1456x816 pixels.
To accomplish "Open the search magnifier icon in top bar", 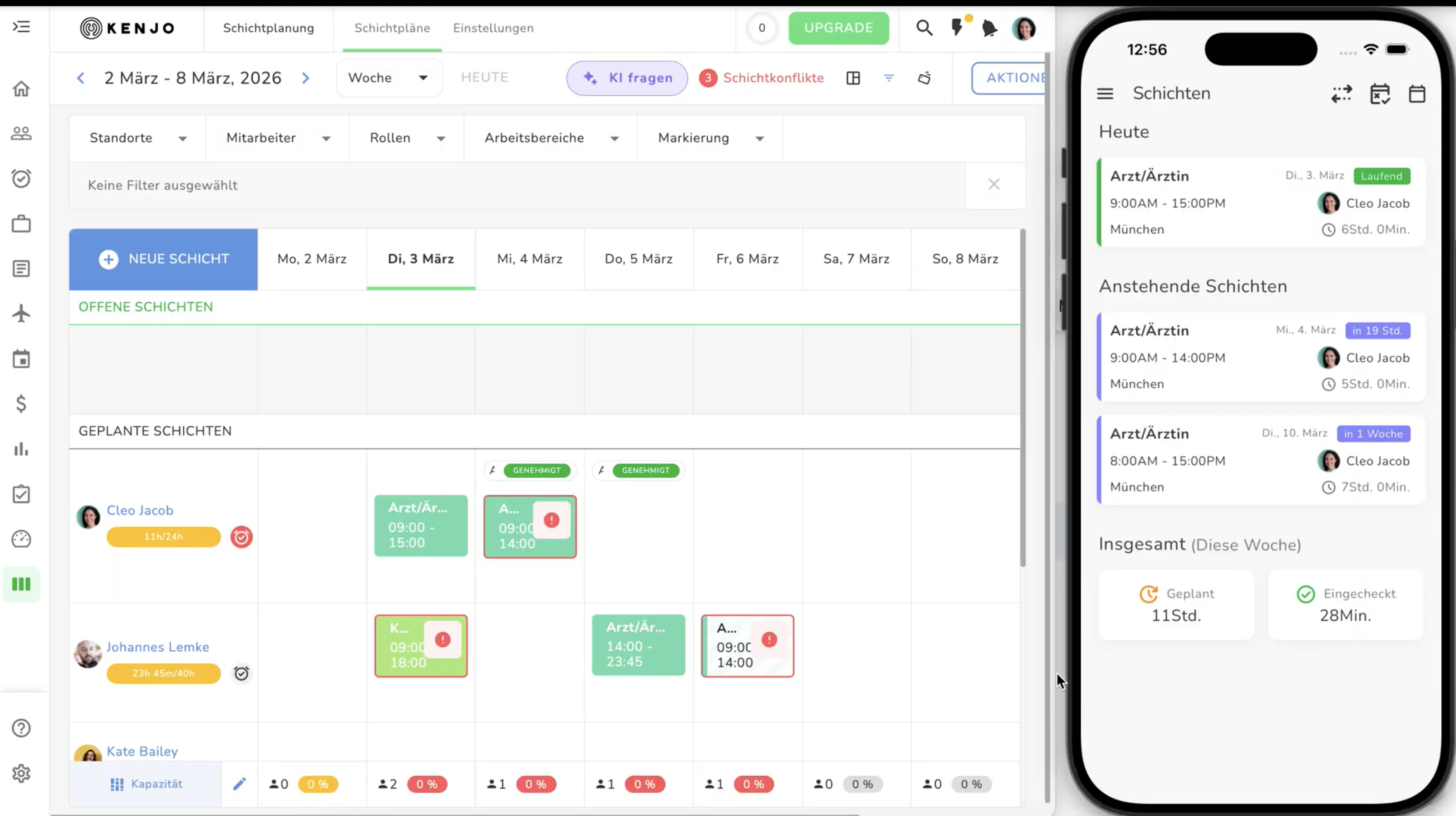I will point(924,27).
